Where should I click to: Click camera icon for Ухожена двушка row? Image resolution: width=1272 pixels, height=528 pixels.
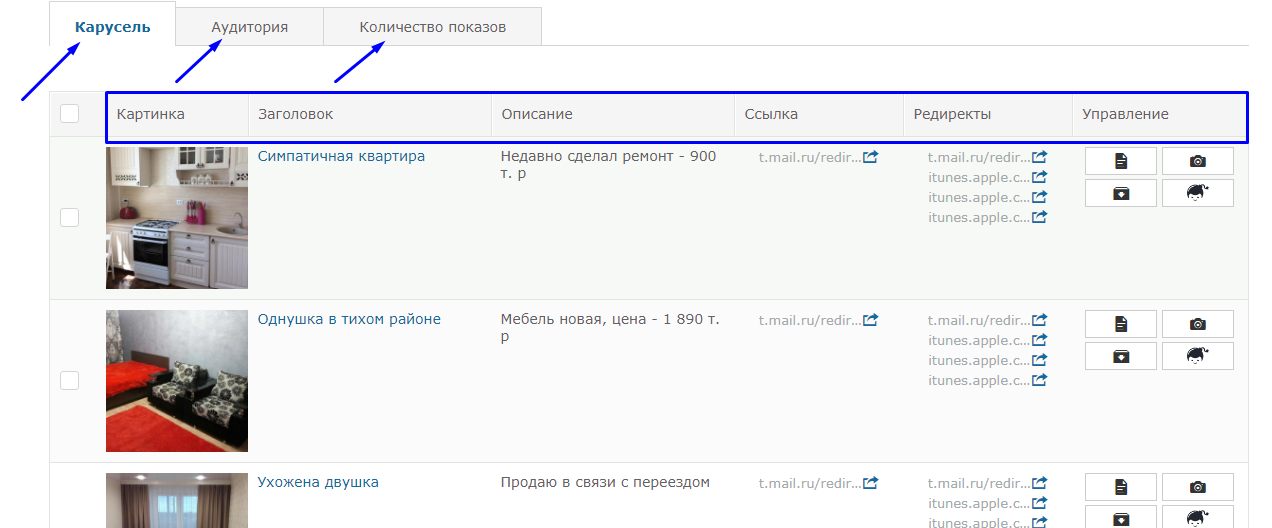tap(1198, 487)
